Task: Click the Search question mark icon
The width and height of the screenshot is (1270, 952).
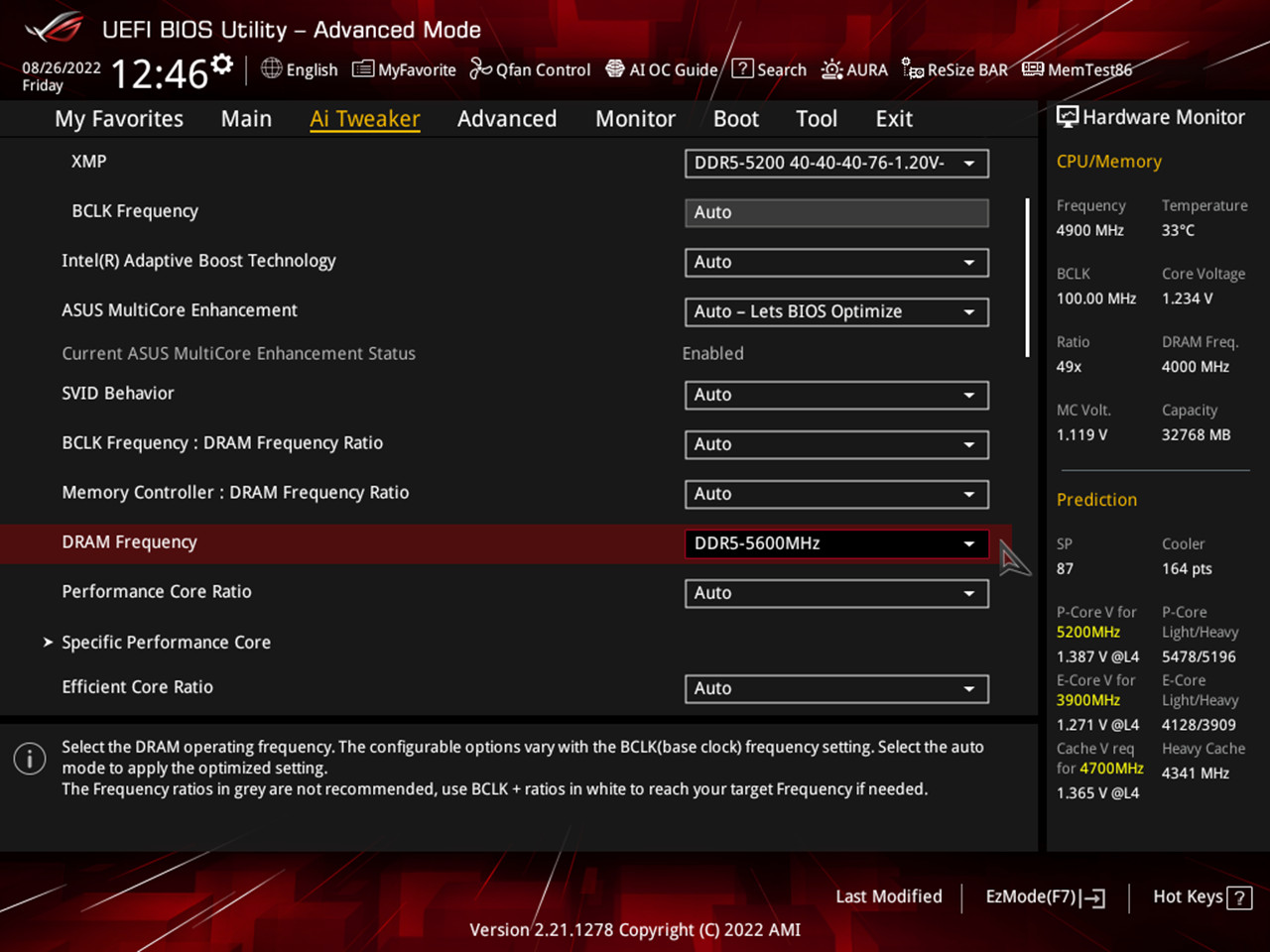Action: coord(742,68)
